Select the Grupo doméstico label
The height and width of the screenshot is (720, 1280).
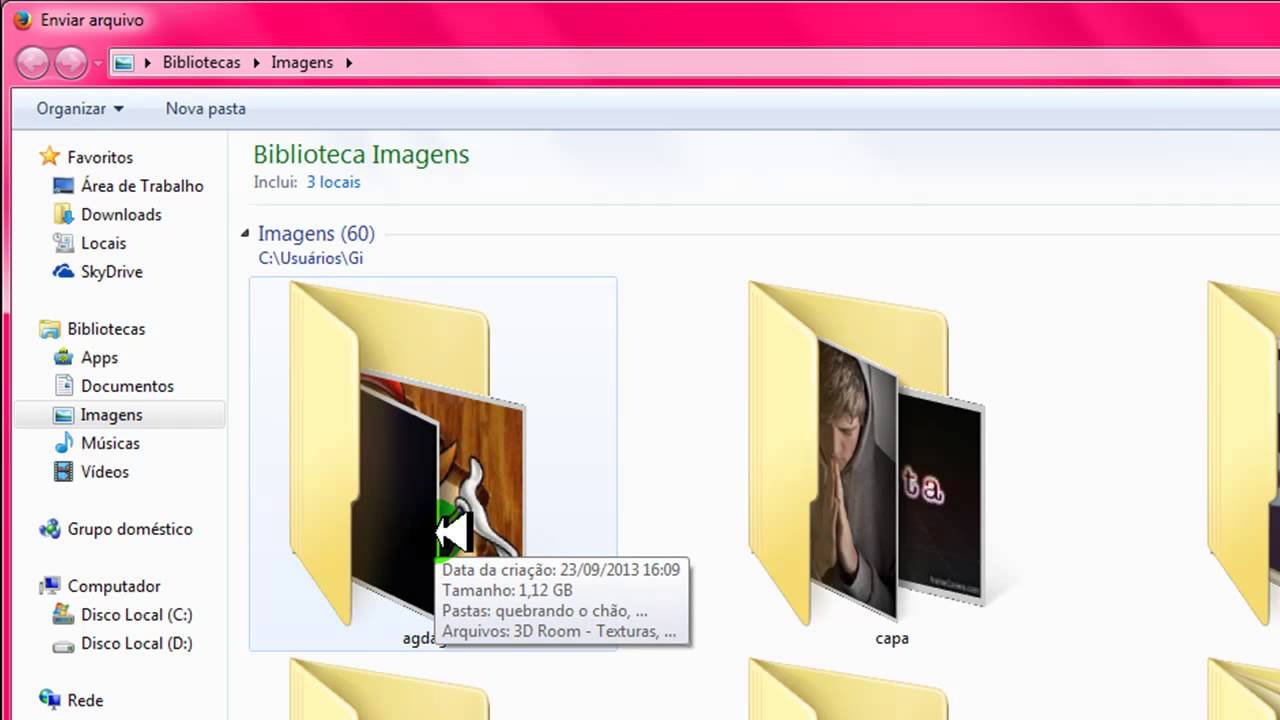tap(130, 529)
